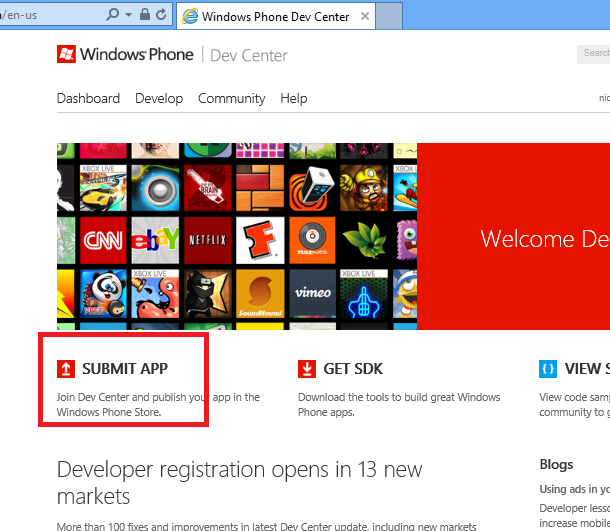610x531 pixels.
Task: Open the Help menu item
Action: 294,98
